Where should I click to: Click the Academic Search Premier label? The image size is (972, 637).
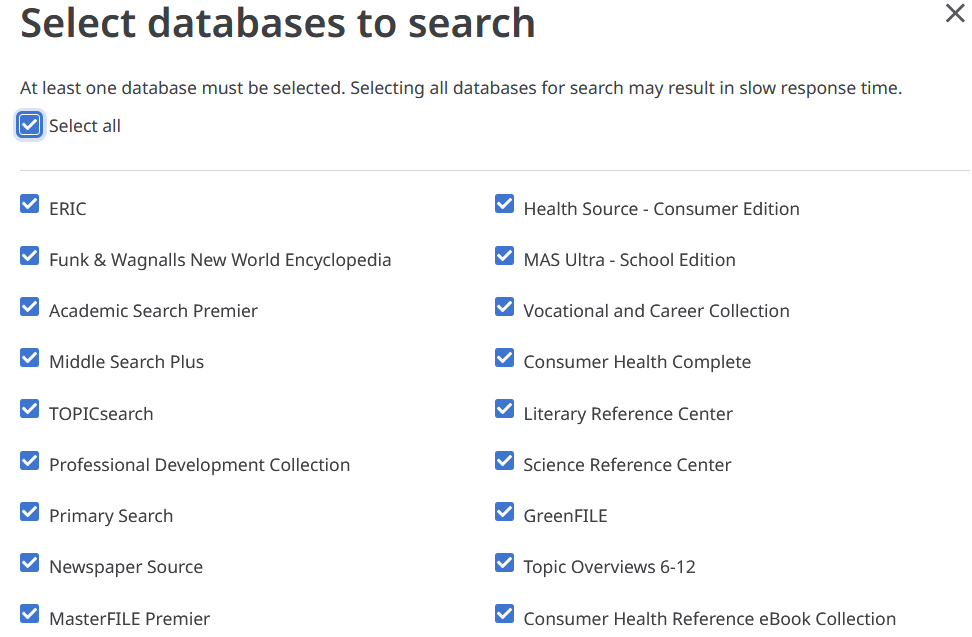pos(153,311)
